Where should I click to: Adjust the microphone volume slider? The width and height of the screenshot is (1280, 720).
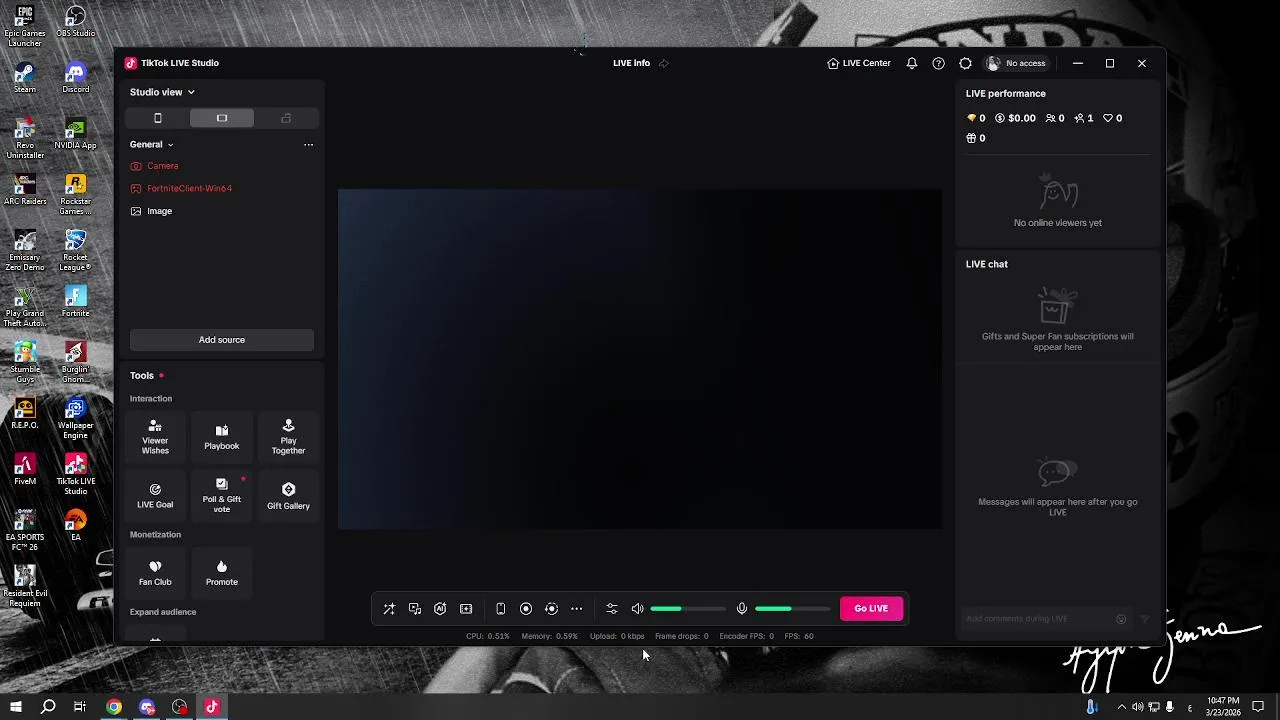pos(793,609)
